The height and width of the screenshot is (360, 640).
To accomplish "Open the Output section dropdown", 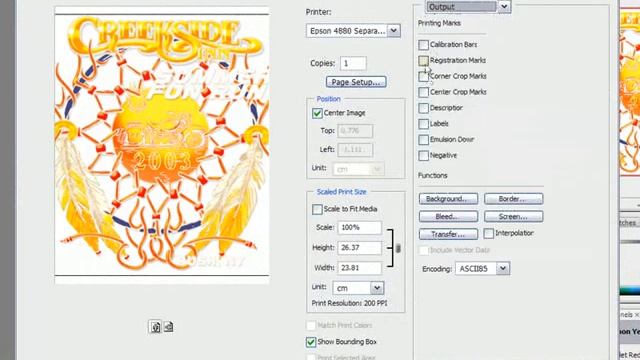I will tap(468, 7).
